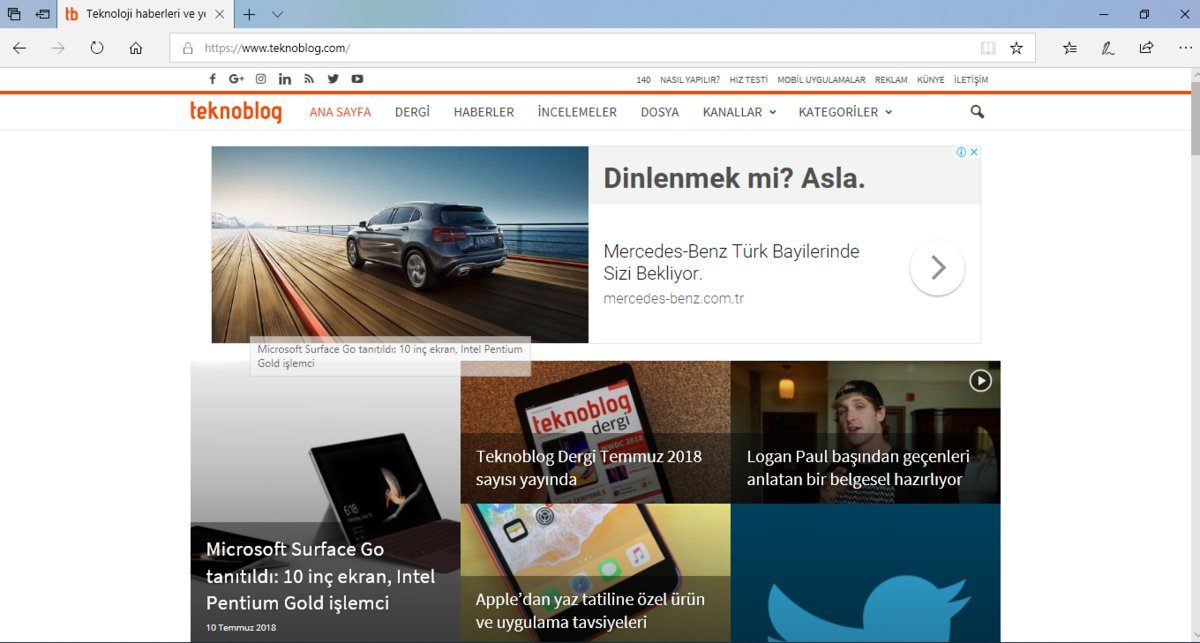The height and width of the screenshot is (643, 1200).
Task: Click the 10 Temmuz 2018 date text
Action: [240, 628]
